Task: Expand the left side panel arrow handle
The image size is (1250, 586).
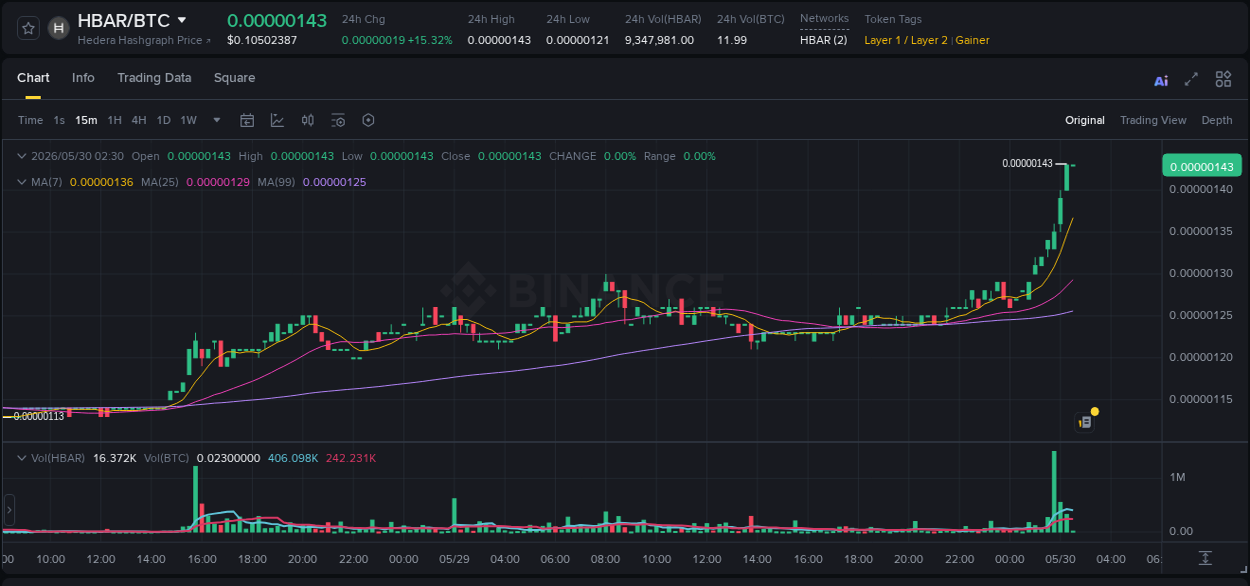Action: coord(9,510)
